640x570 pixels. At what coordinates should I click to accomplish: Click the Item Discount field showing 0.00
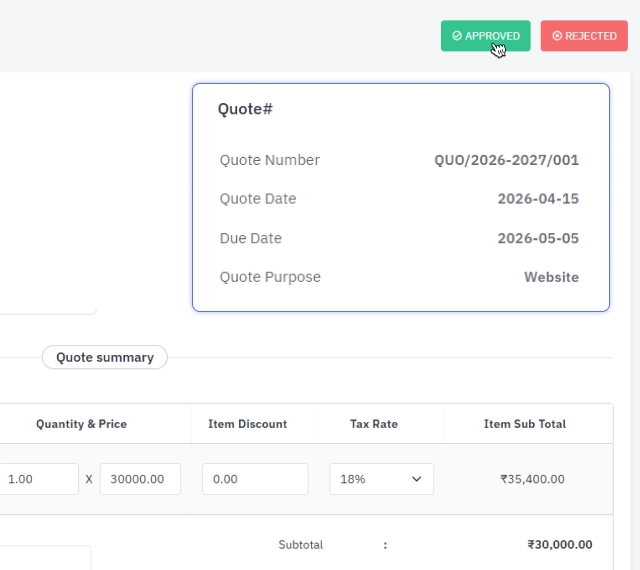pos(255,479)
